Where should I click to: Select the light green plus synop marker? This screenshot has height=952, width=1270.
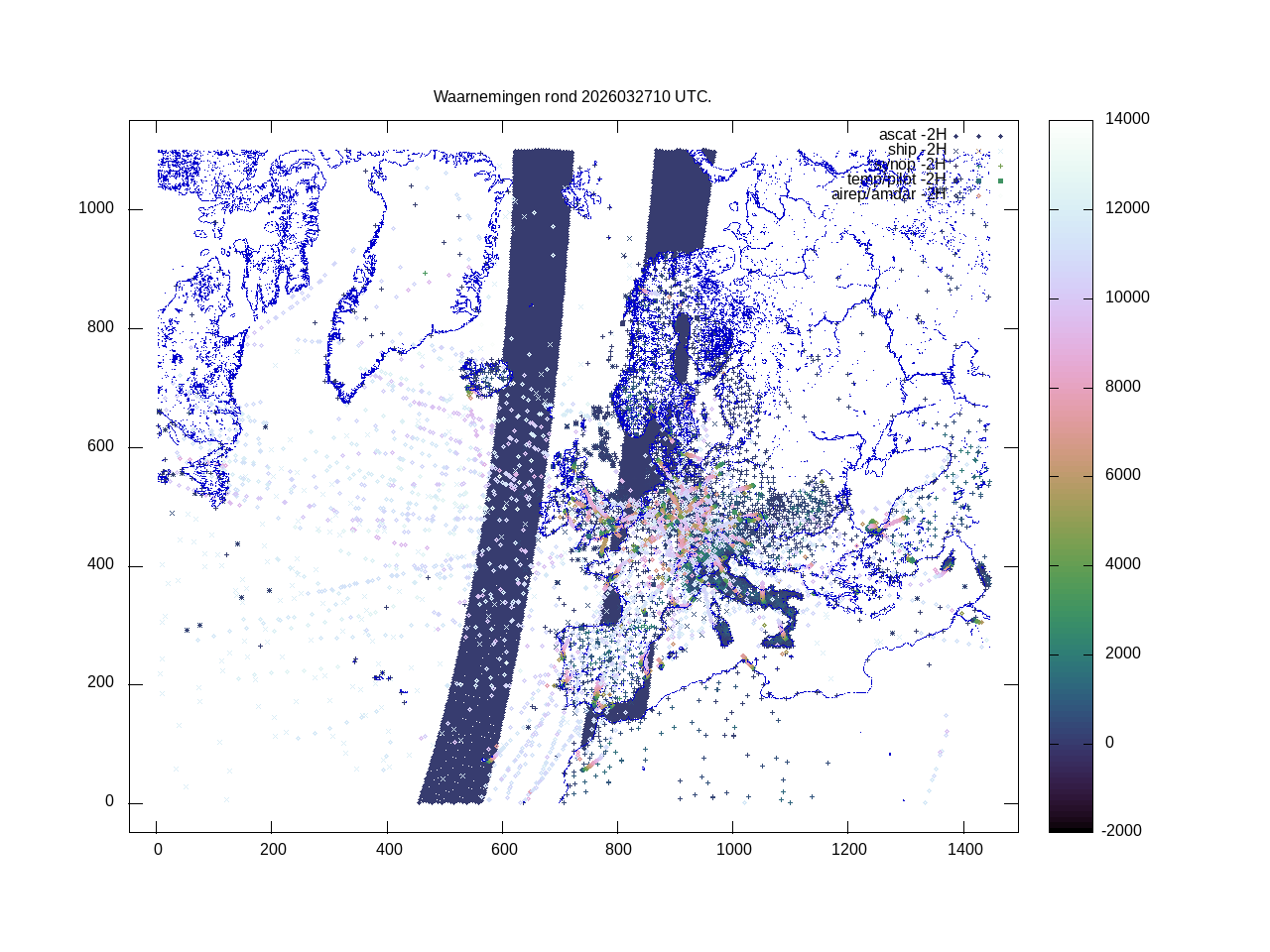pyautogui.click(x=1000, y=166)
